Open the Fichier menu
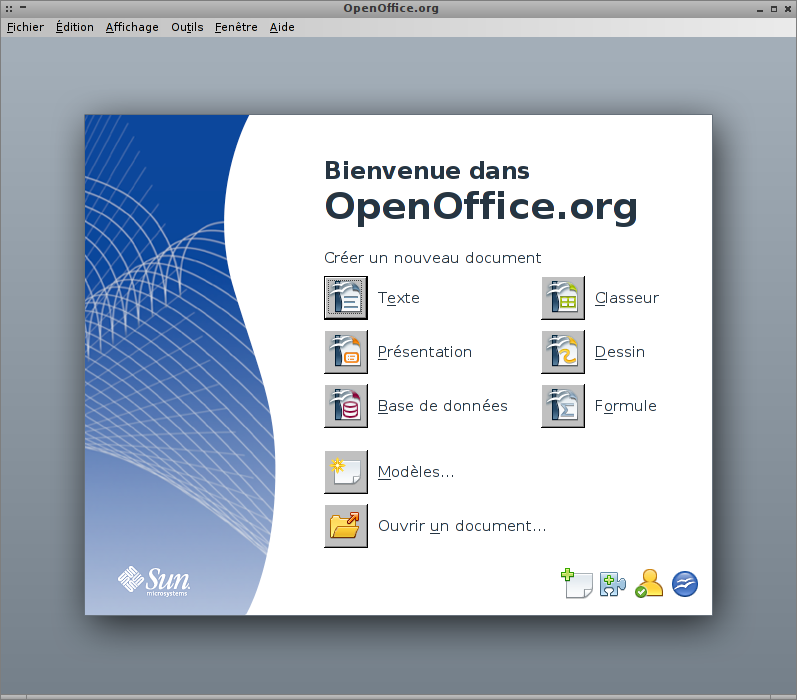The width and height of the screenshot is (797, 700). tap(25, 27)
